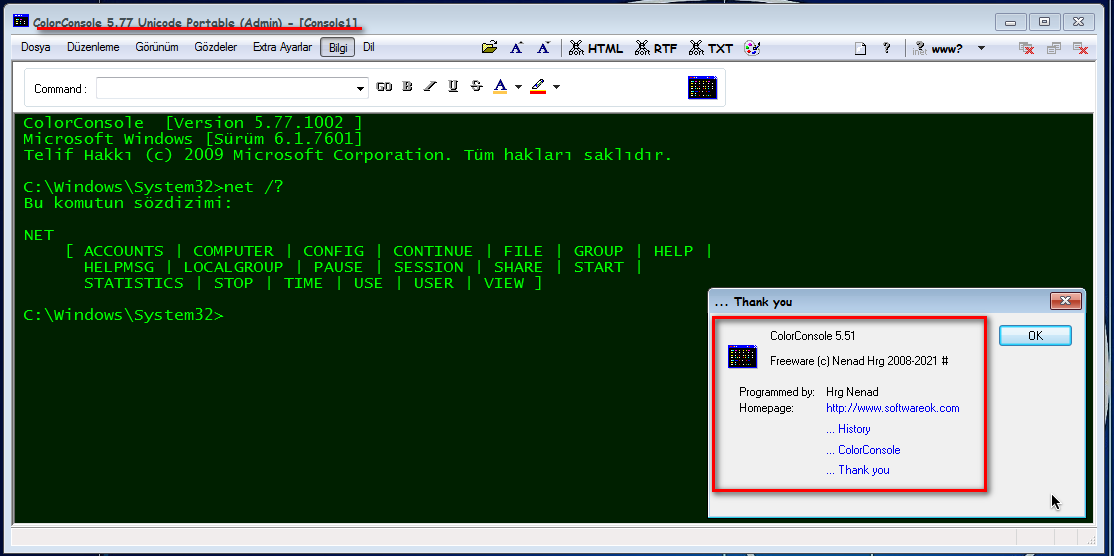Viewport: 1114px width, 556px height.
Task: Open the font color dropdown arrow
Action: (518, 87)
